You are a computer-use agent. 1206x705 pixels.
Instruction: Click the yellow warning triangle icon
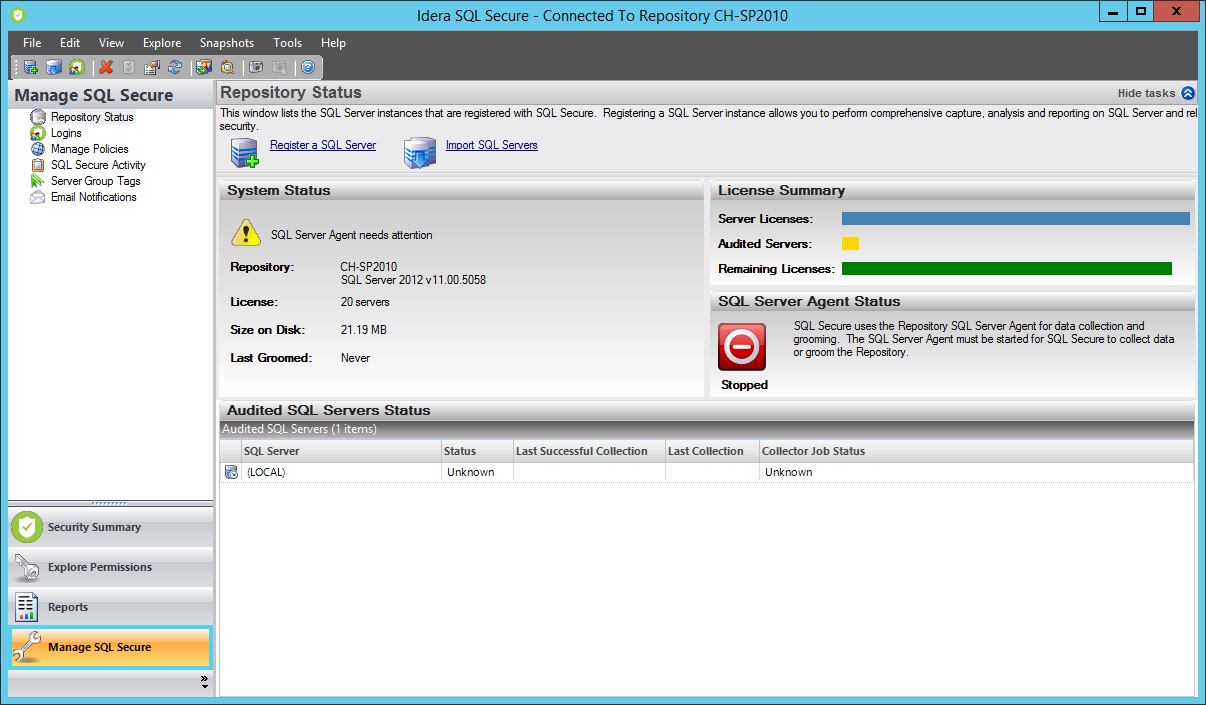click(246, 232)
